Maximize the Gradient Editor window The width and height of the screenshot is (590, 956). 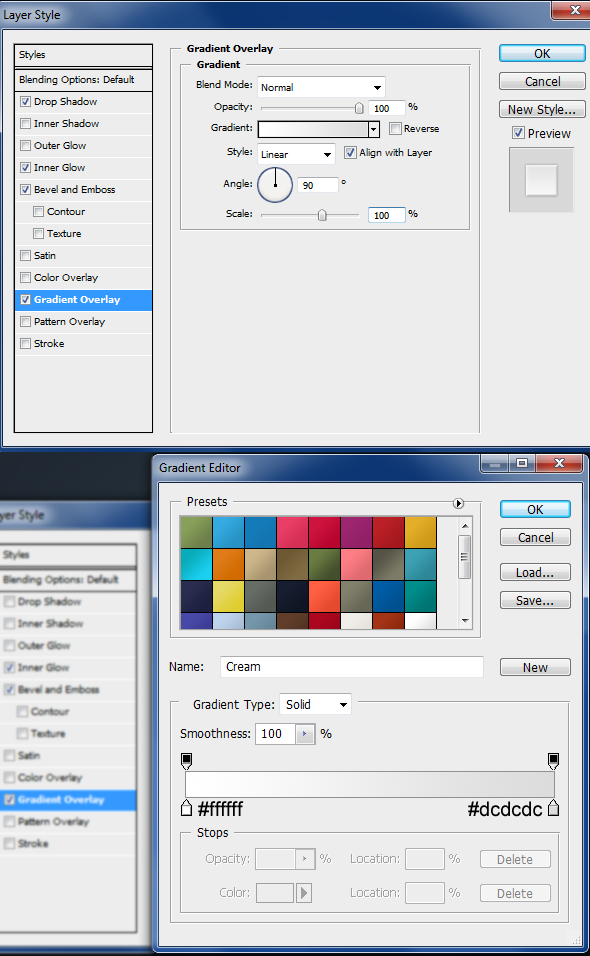(522, 463)
